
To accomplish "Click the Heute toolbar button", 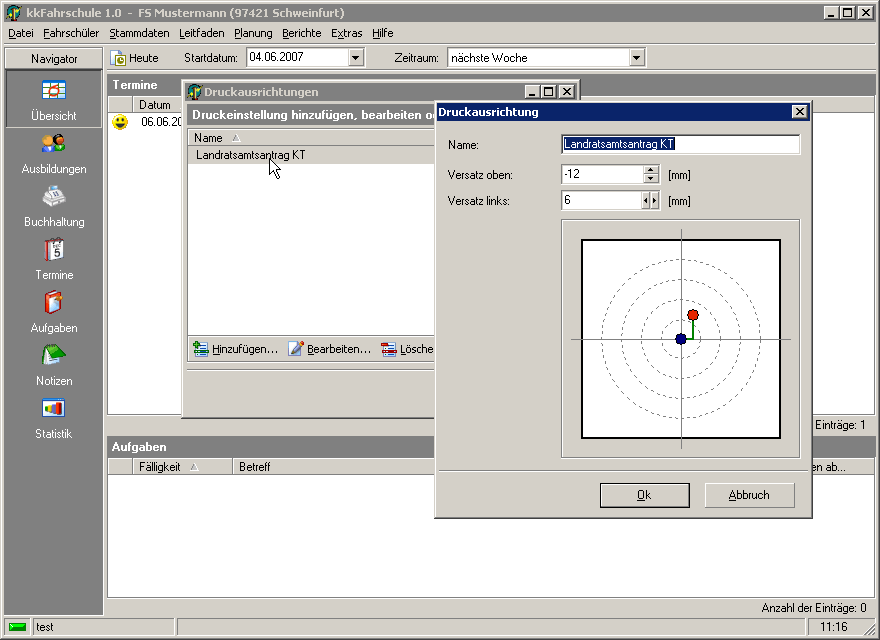I will [134, 58].
